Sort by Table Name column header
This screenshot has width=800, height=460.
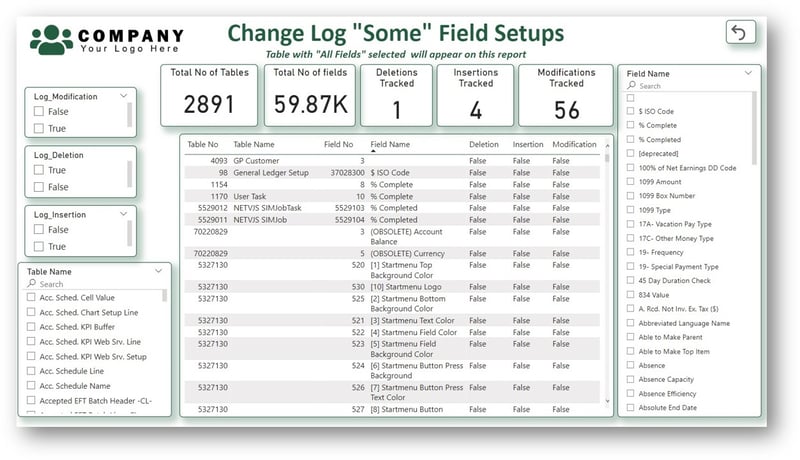coord(254,144)
